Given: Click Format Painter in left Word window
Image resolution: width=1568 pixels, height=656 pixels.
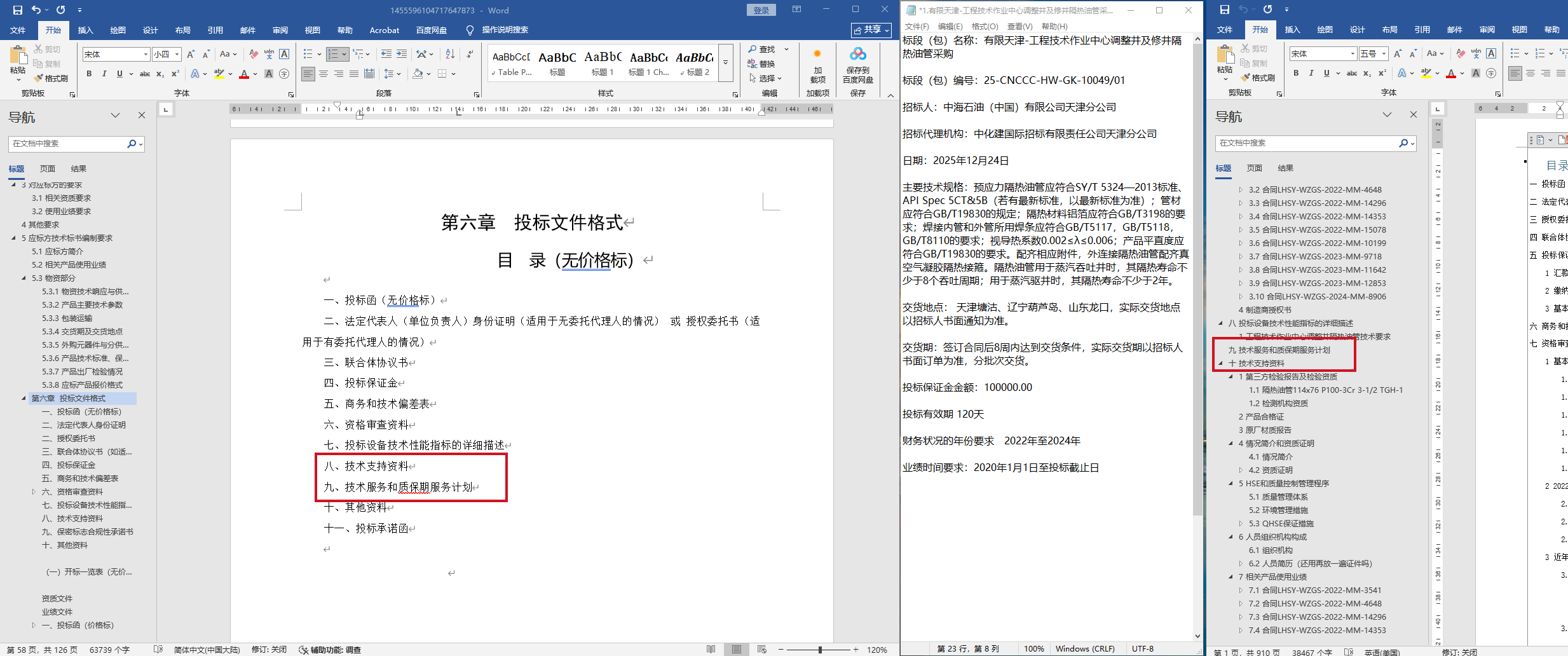Looking at the screenshot, I should (51, 78).
